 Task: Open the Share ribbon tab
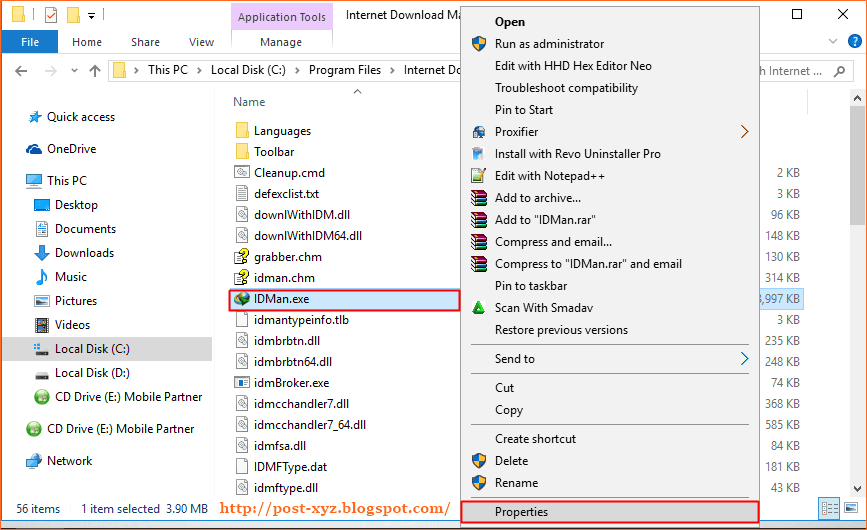(145, 42)
